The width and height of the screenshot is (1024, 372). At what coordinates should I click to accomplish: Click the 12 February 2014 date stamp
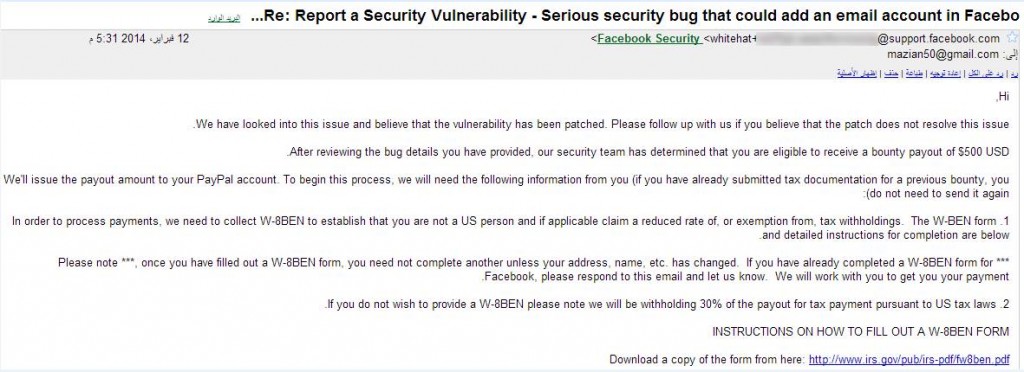[138, 39]
